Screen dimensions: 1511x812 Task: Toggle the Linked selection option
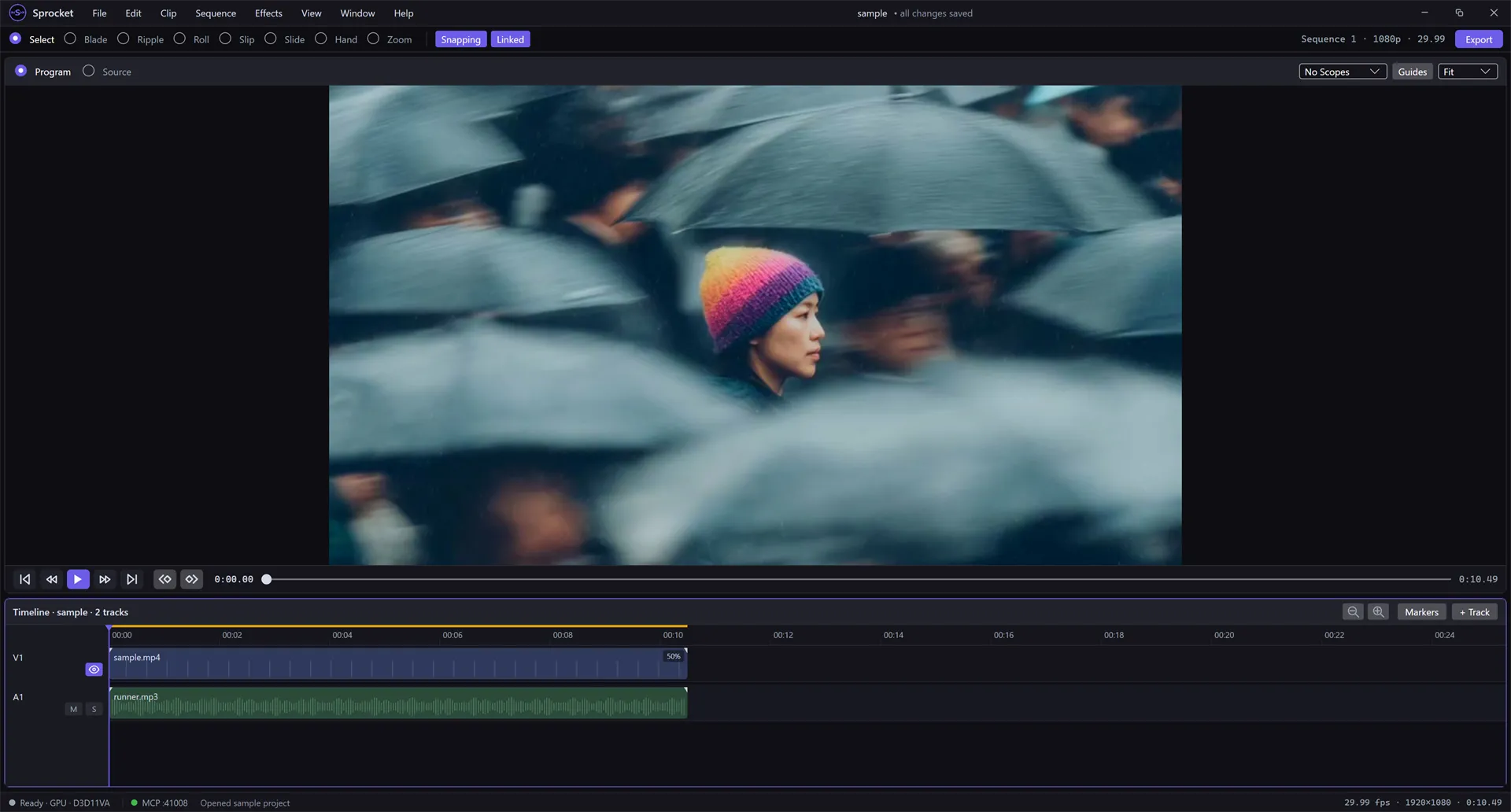510,39
